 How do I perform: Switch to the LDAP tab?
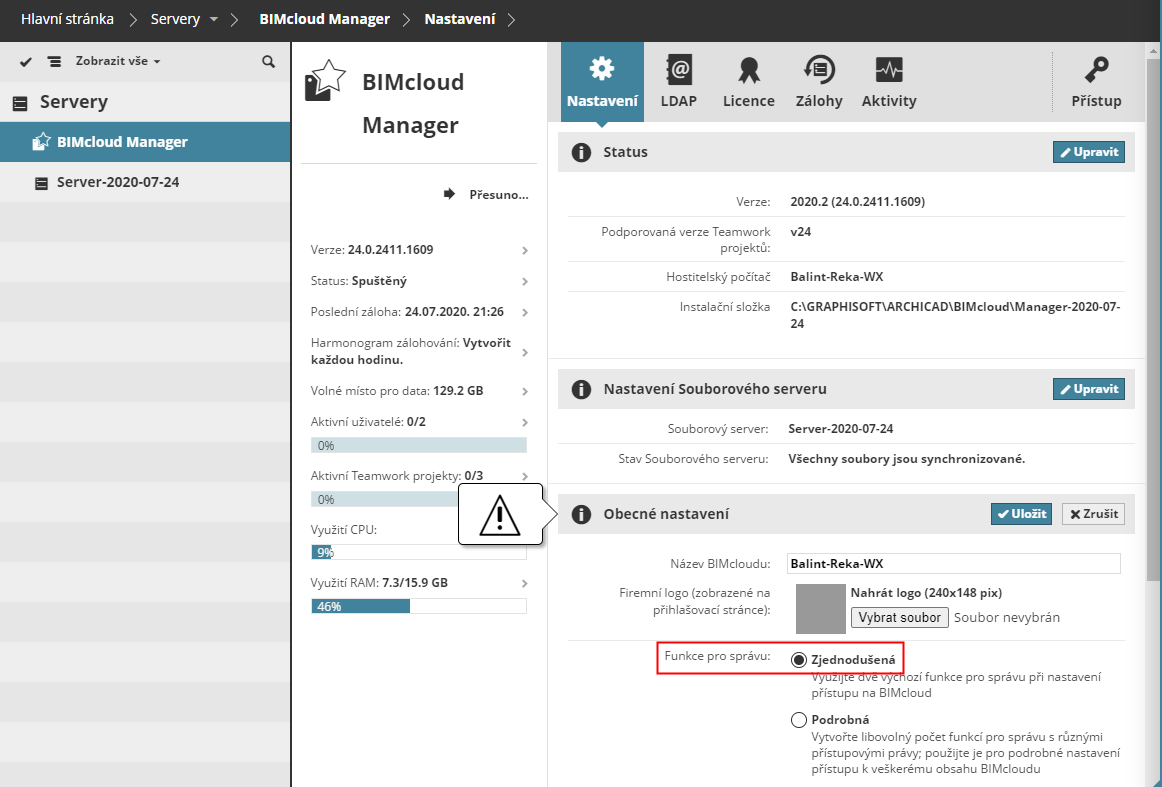tap(679, 82)
